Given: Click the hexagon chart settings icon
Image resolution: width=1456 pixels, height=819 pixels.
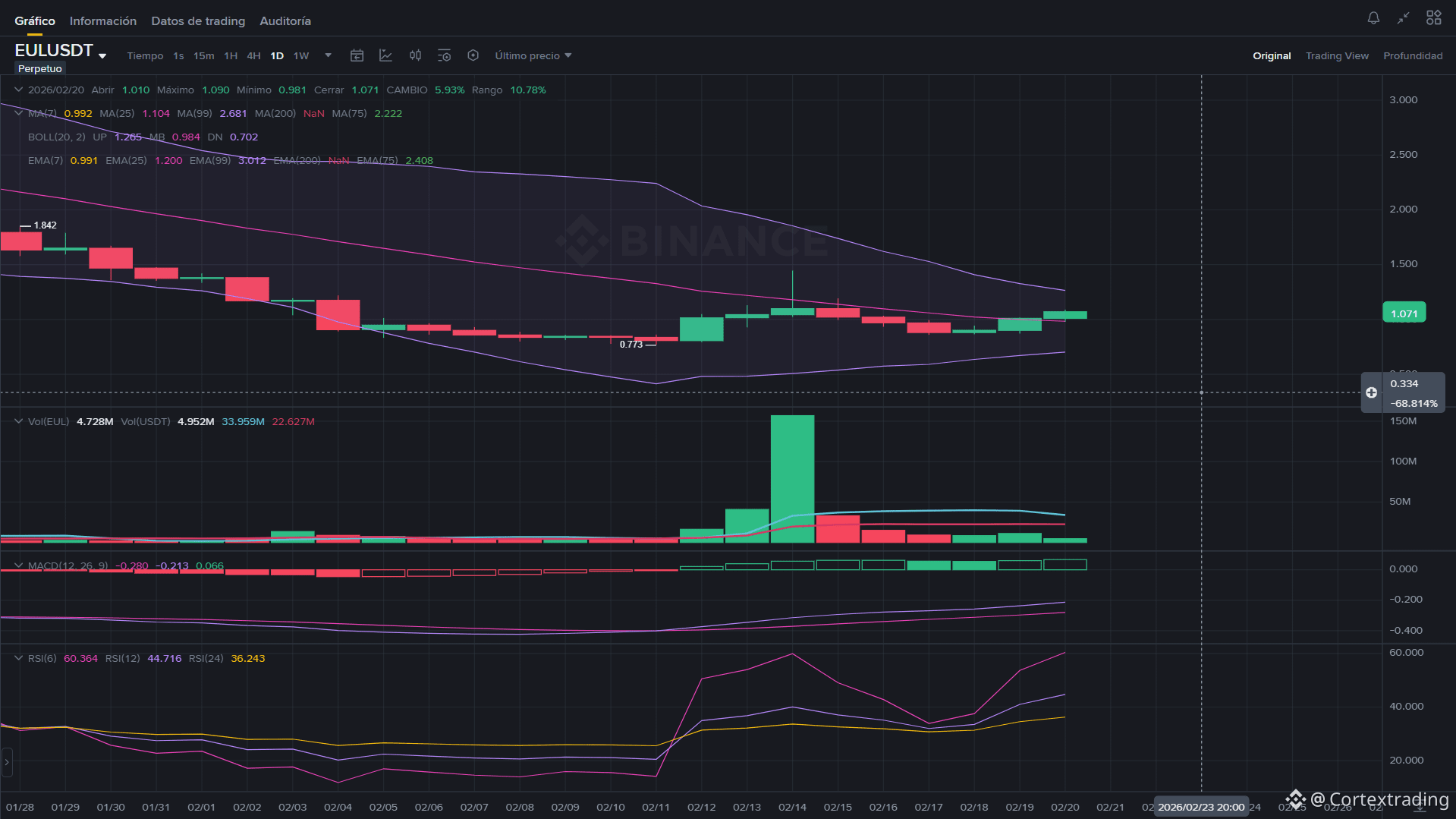Looking at the screenshot, I should click(x=473, y=55).
